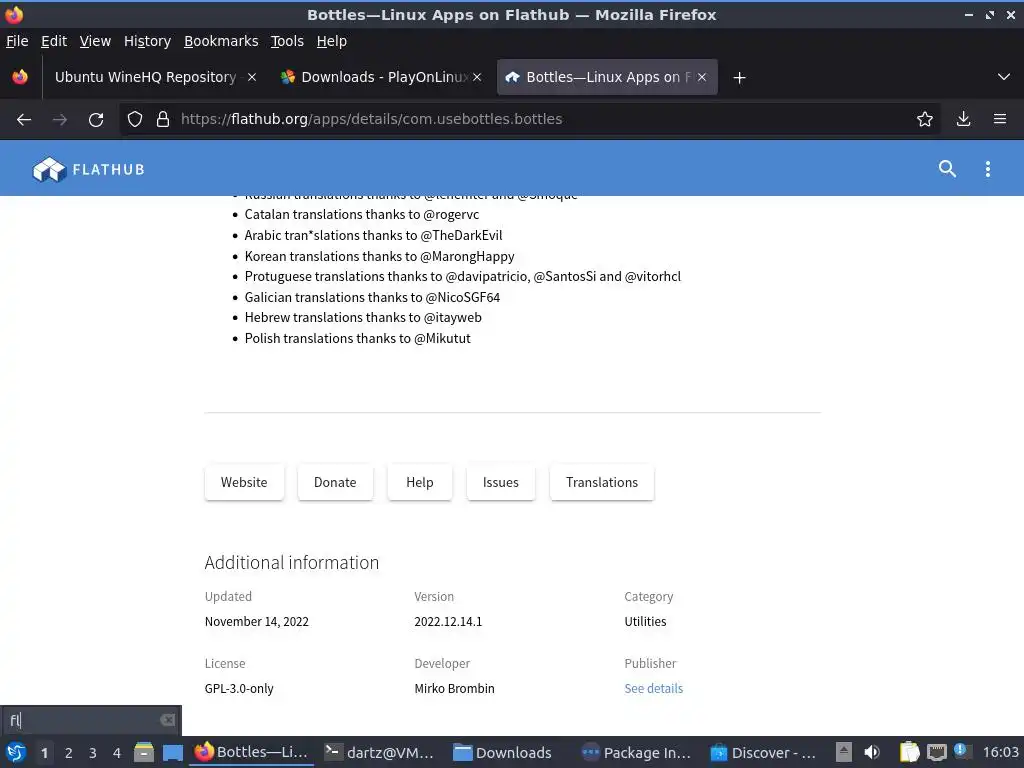
Task: Click the license value GPL-3.0-only
Action: tap(239, 688)
